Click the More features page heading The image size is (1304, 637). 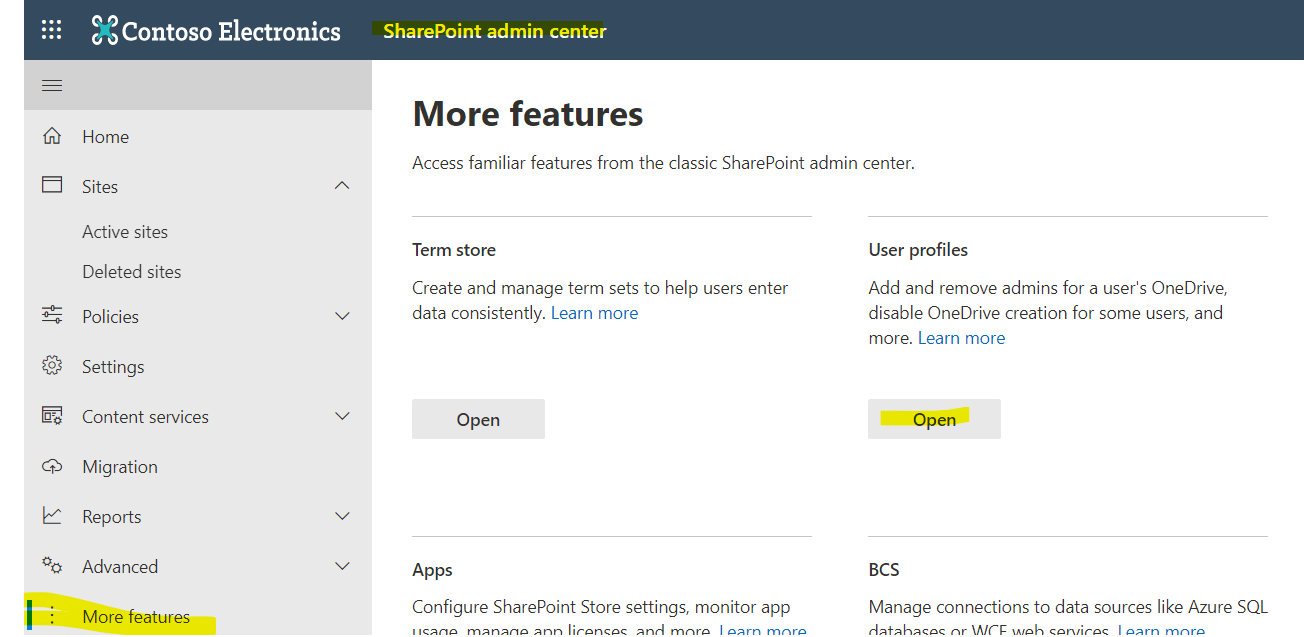528,114
